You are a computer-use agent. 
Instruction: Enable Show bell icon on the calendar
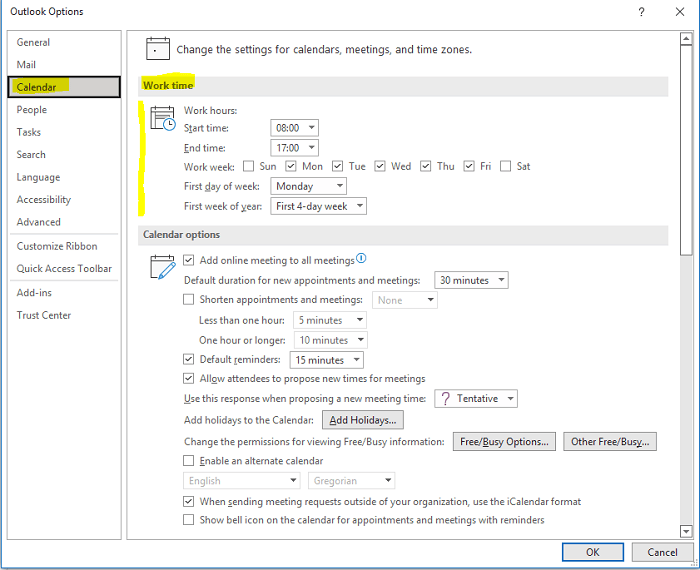[189, 520]
